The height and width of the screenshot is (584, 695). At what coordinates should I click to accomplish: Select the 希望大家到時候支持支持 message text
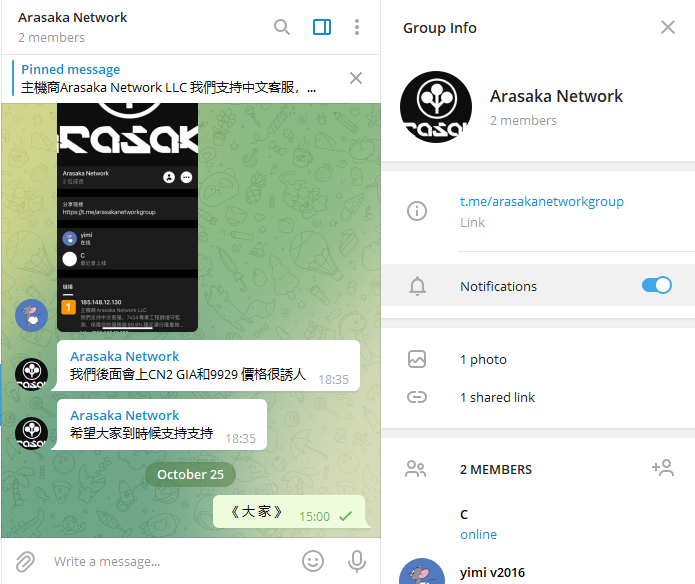tap(141, 433)
